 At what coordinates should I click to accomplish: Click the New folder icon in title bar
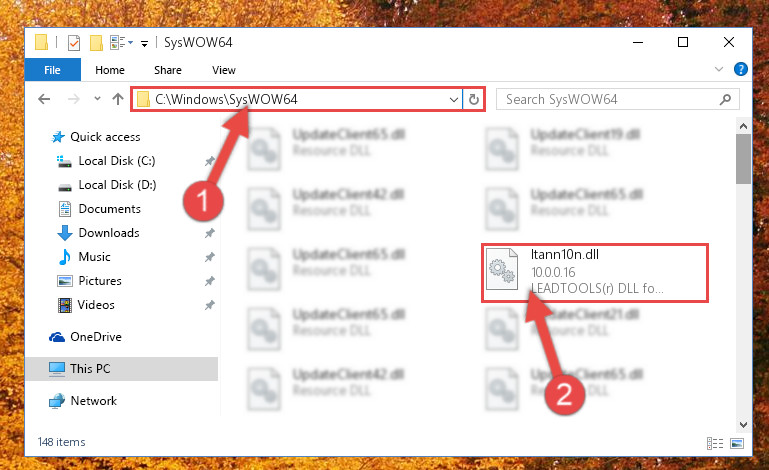coord(96,43)
